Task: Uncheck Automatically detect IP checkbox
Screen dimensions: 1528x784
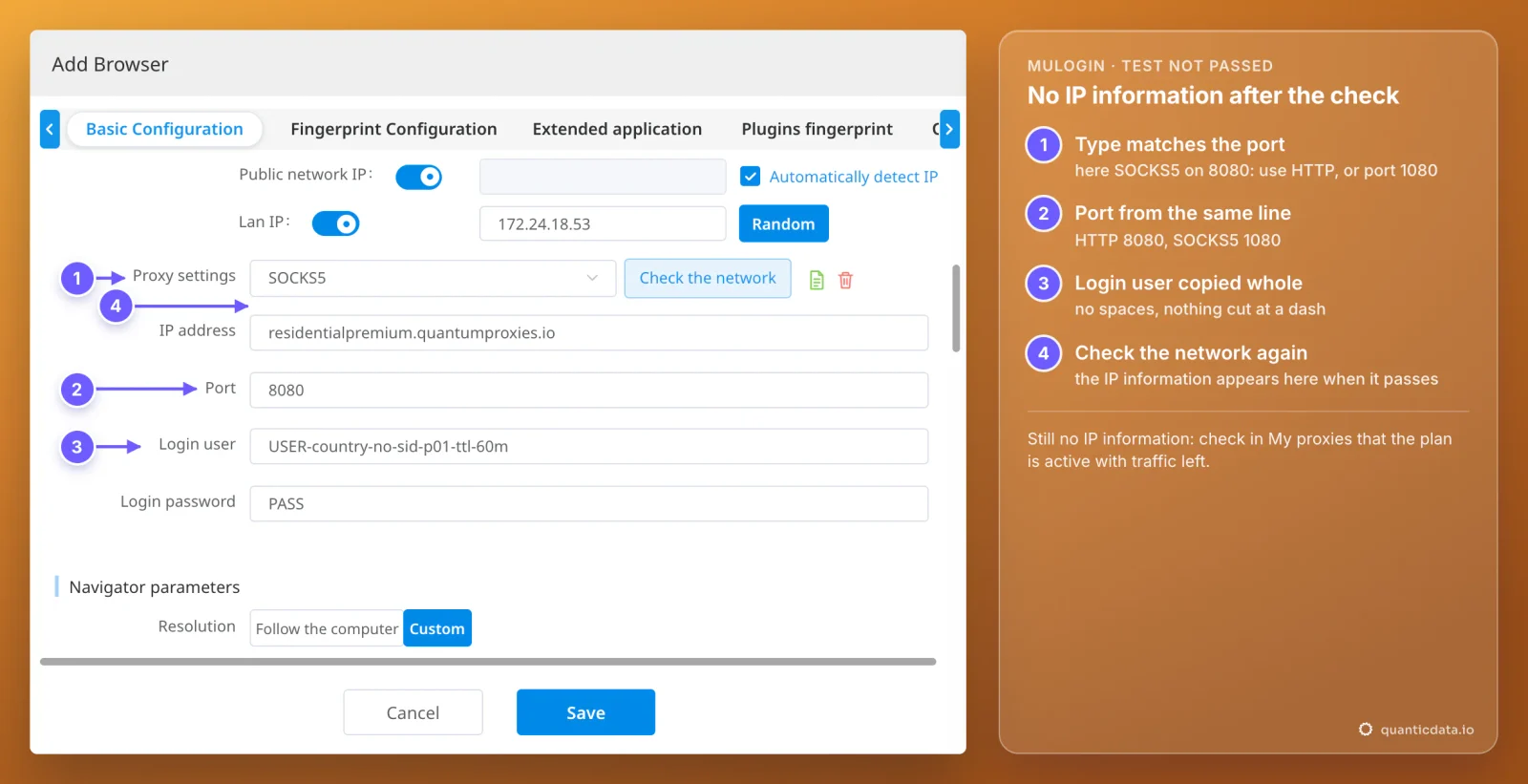Action: 751,177
